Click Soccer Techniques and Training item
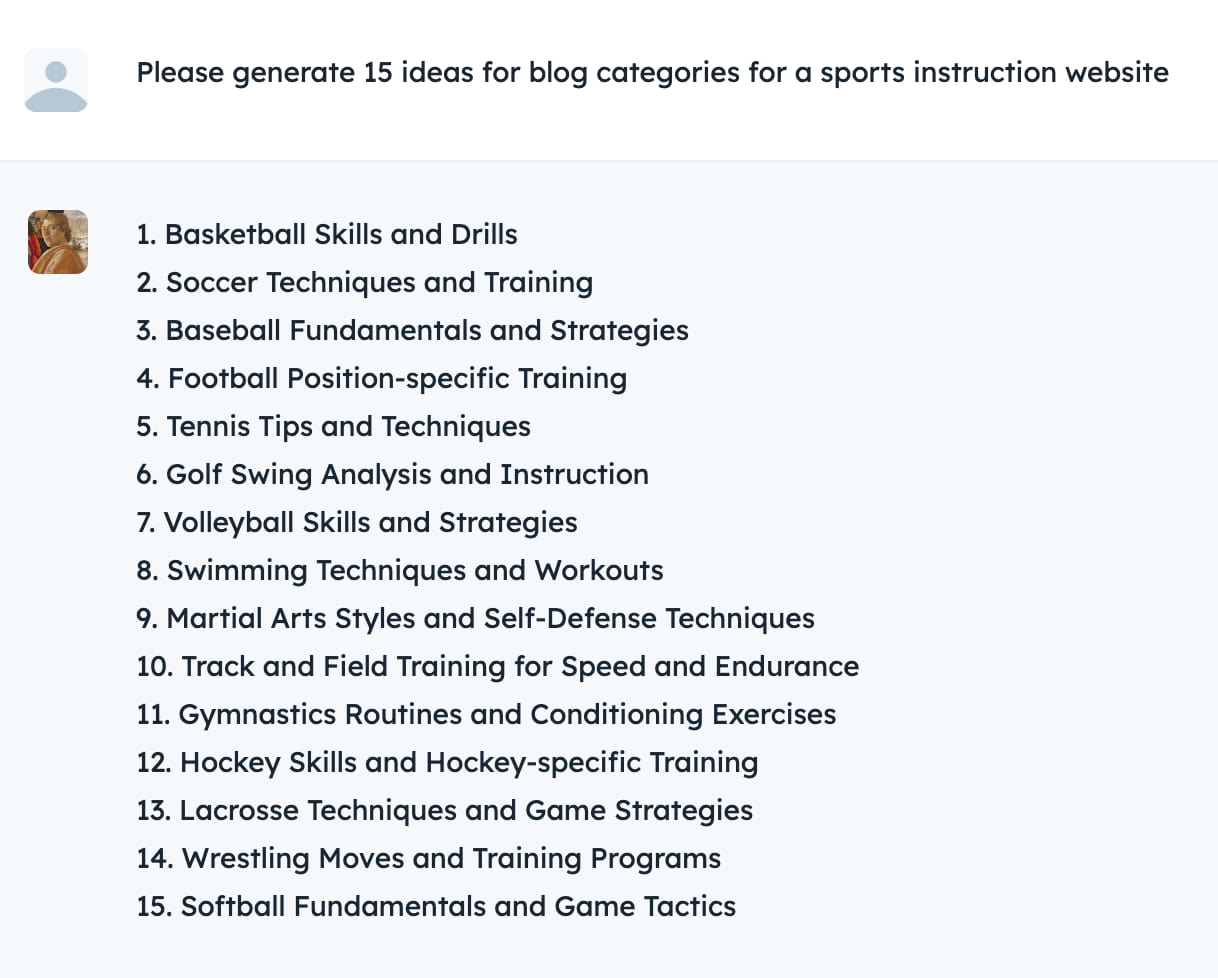The image size is (1218, 978). point(365,282)
